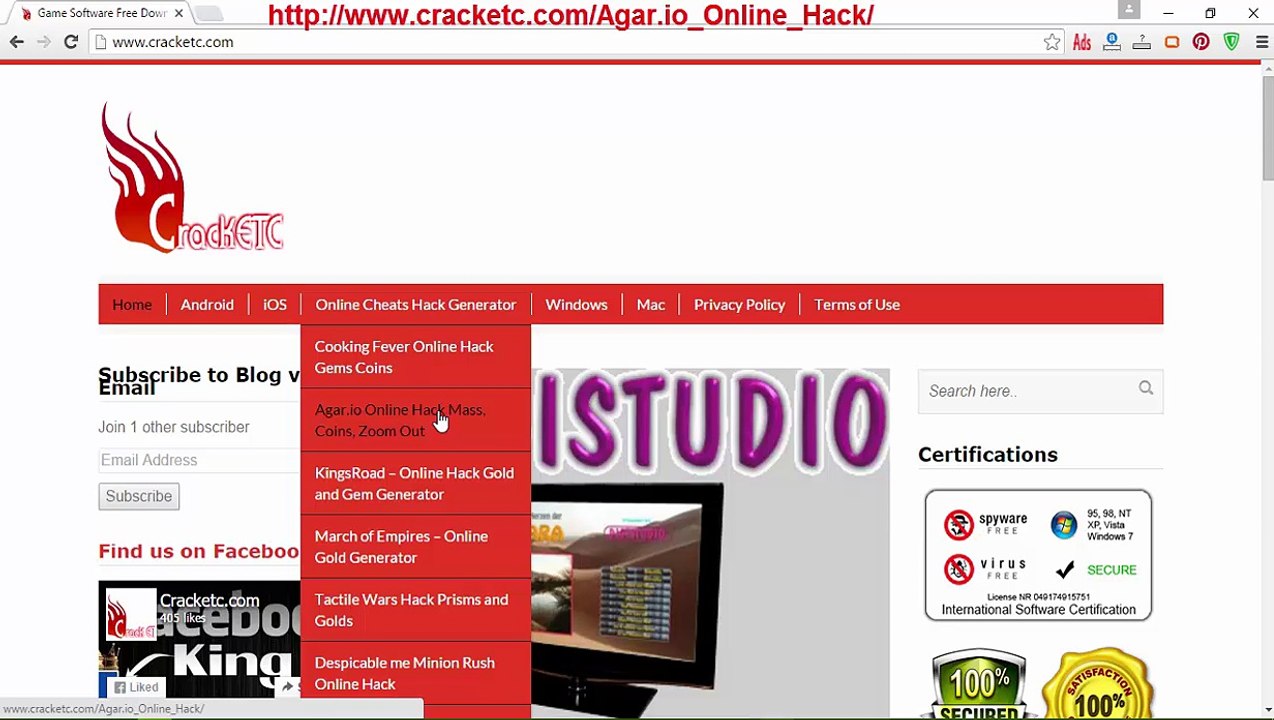This screenshot has width=1274, height=720.
Task: Click the Find us on Facebook heading
Action: tap(199, 551)
